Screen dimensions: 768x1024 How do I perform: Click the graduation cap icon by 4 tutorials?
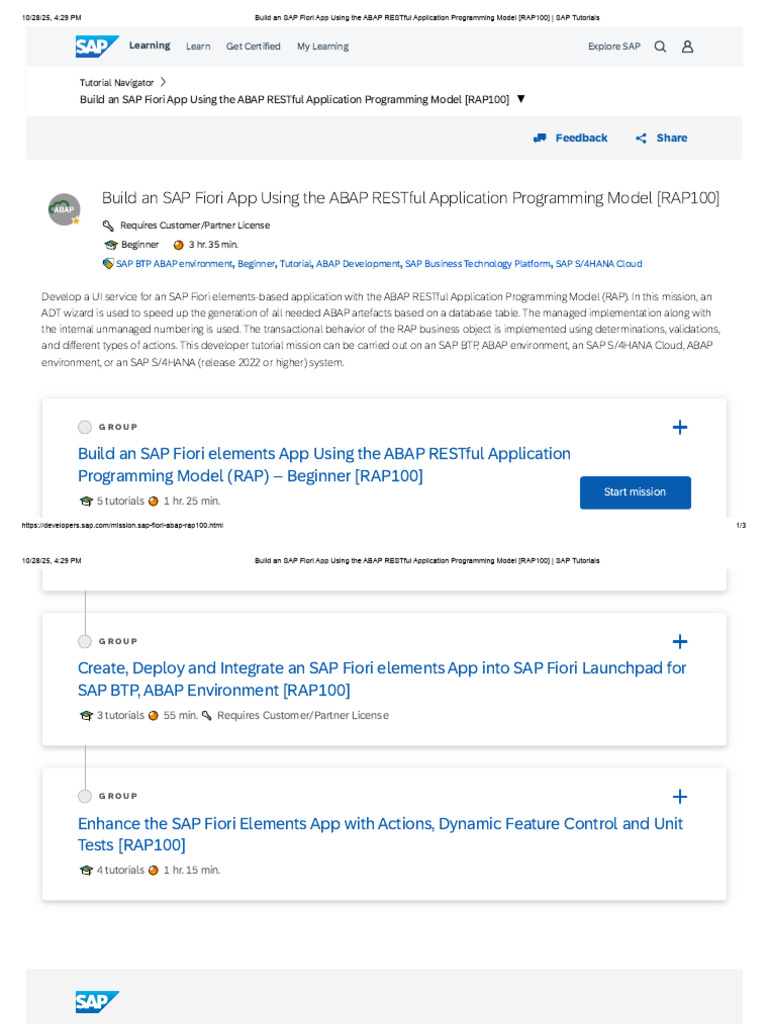[x=86, y=871]
